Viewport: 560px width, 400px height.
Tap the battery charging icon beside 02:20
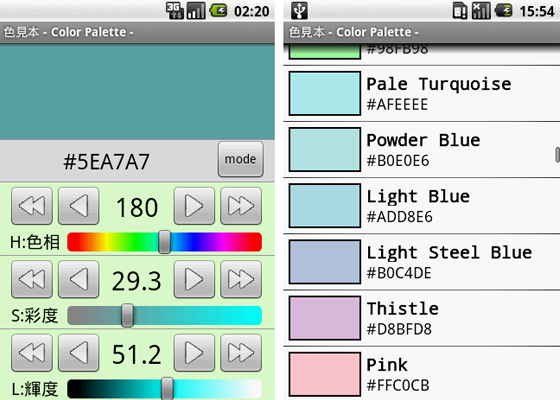(218, 11)
